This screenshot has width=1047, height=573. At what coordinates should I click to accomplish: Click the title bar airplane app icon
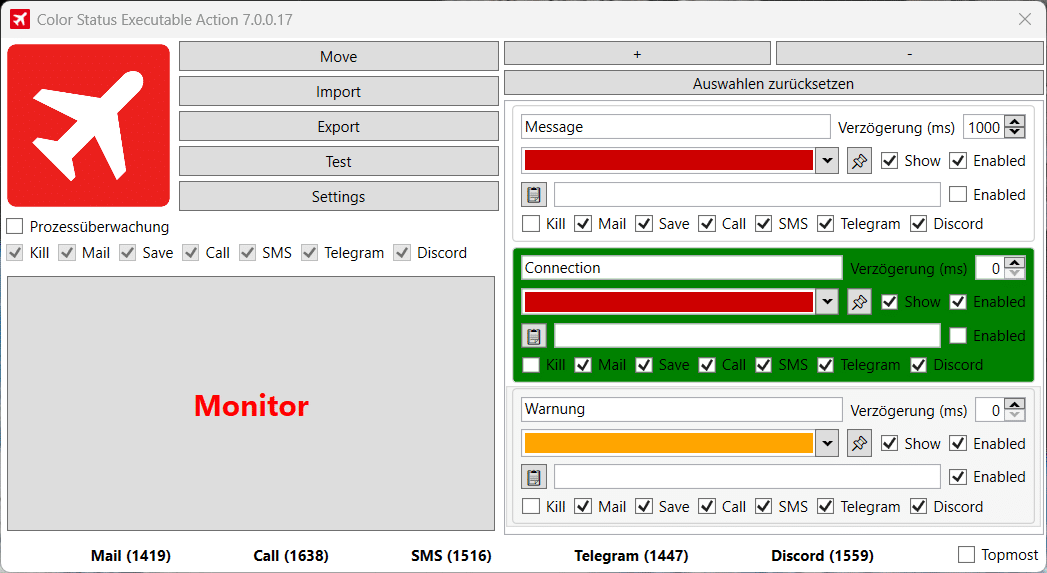tap(20, 19)
